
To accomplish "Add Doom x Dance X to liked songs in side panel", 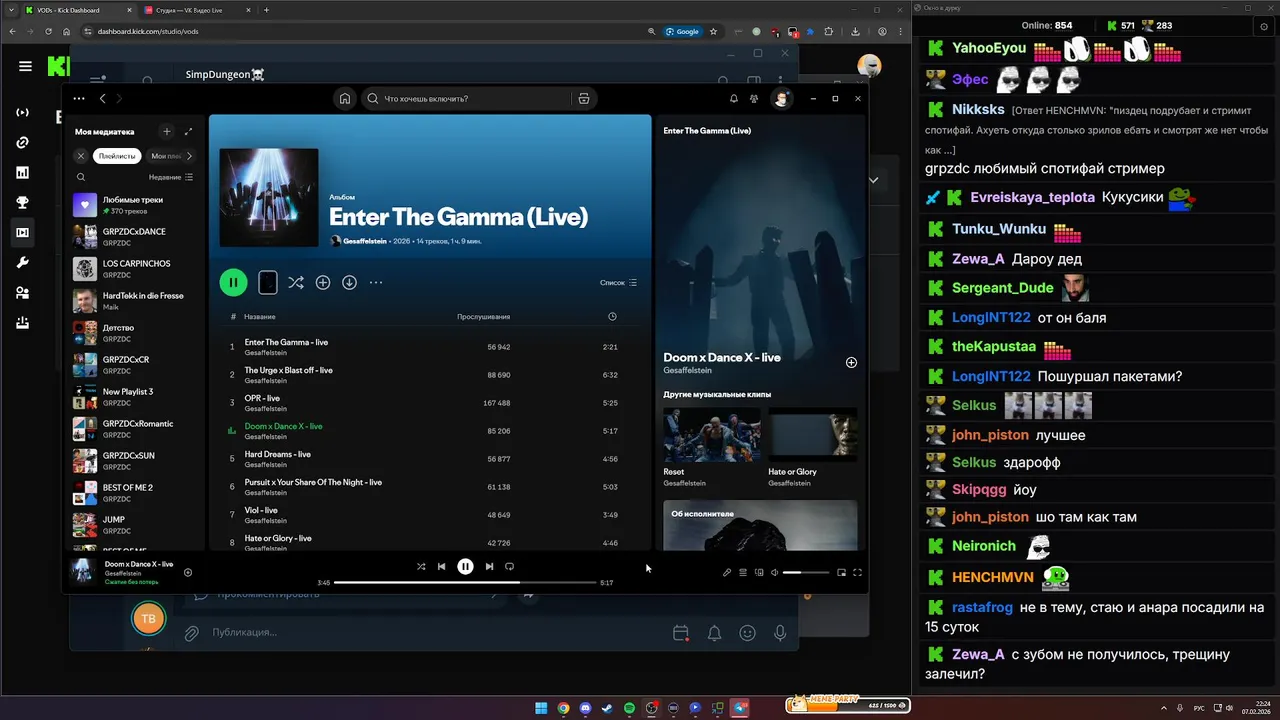I will click(851, 363).
